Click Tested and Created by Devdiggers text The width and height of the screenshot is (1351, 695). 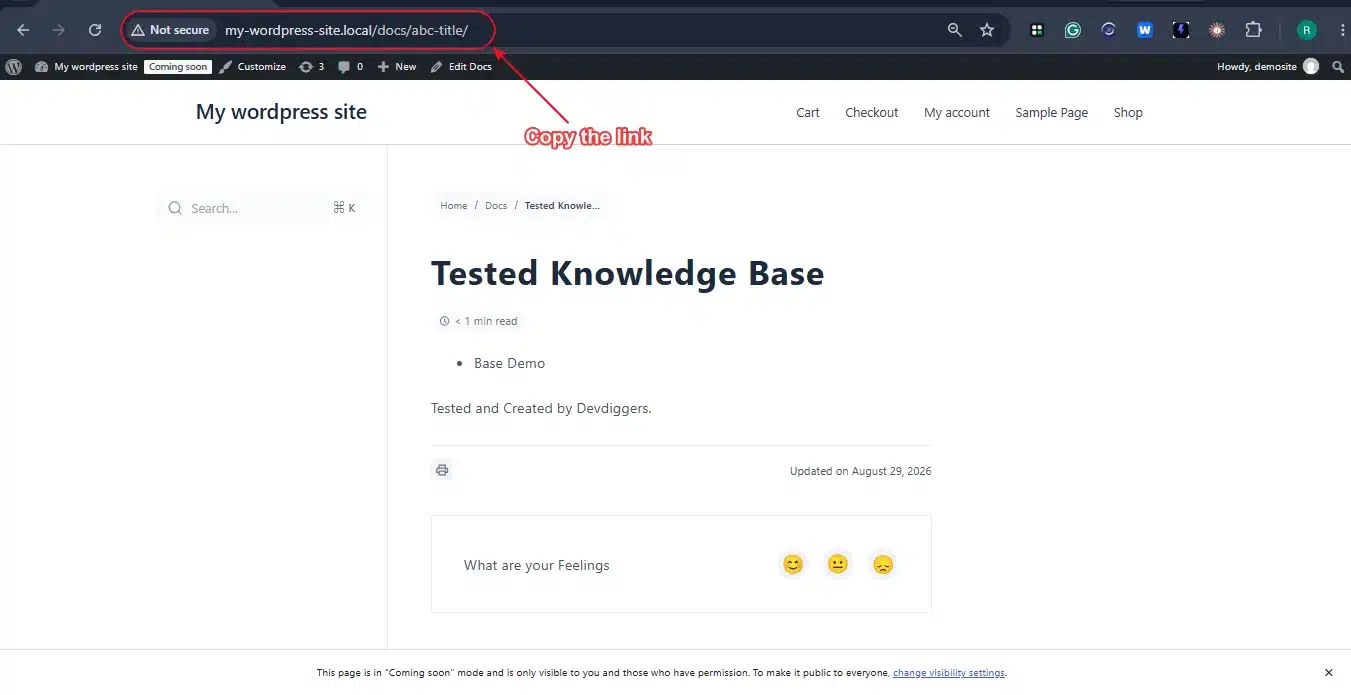pos(541,408)
